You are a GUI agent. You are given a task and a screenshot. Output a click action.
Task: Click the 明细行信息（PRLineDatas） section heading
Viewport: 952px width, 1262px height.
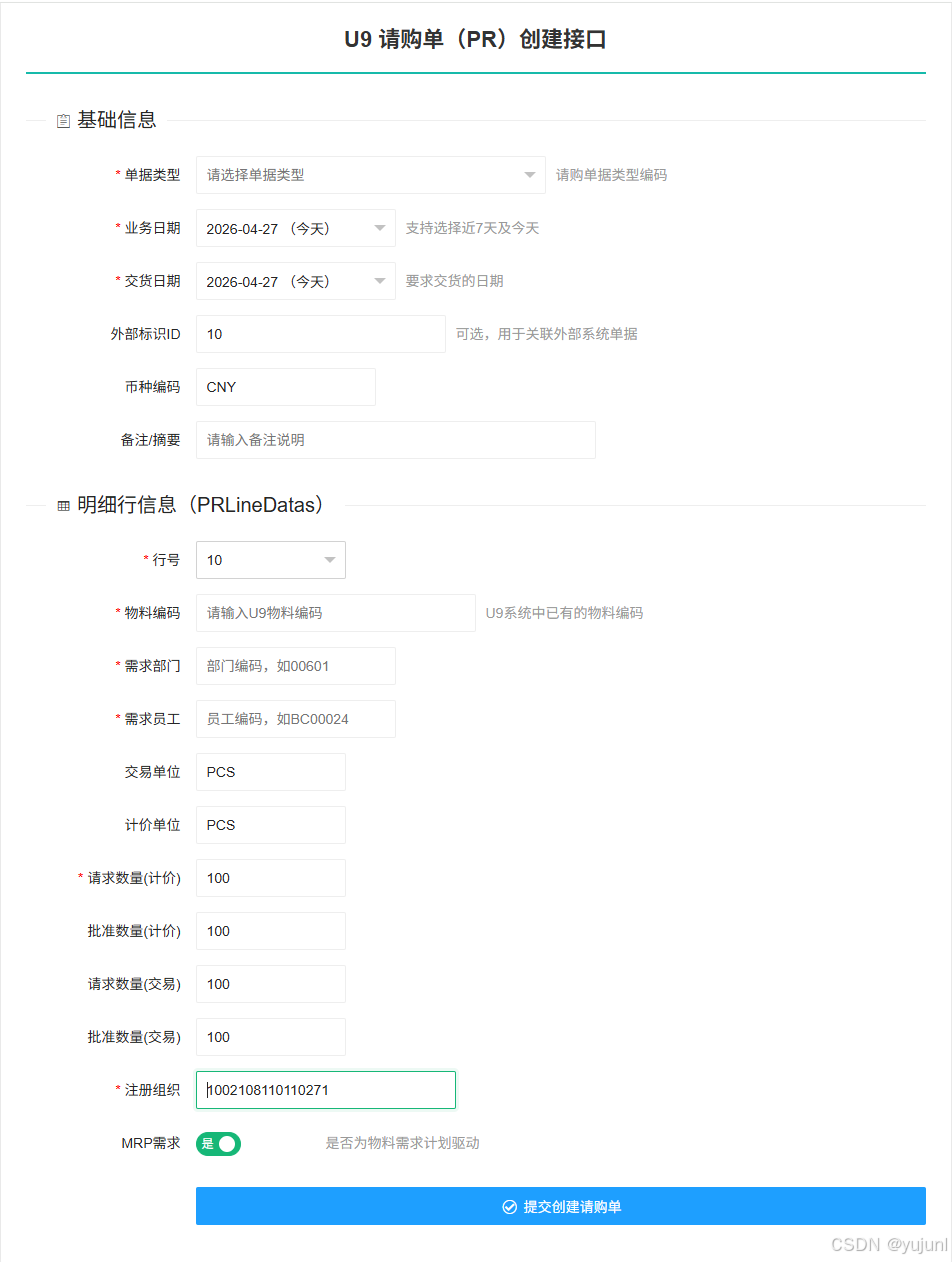click(204, 505)
